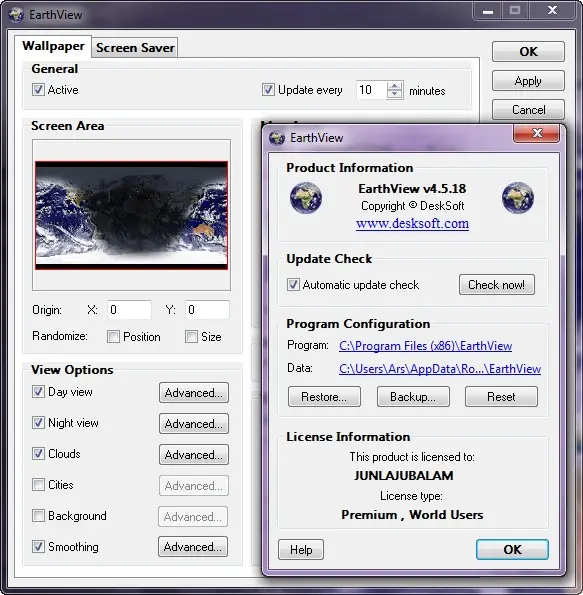The image size is (583, 595).
Task: Click the Earth map preview in Screen Area
Action: (131, 216)
